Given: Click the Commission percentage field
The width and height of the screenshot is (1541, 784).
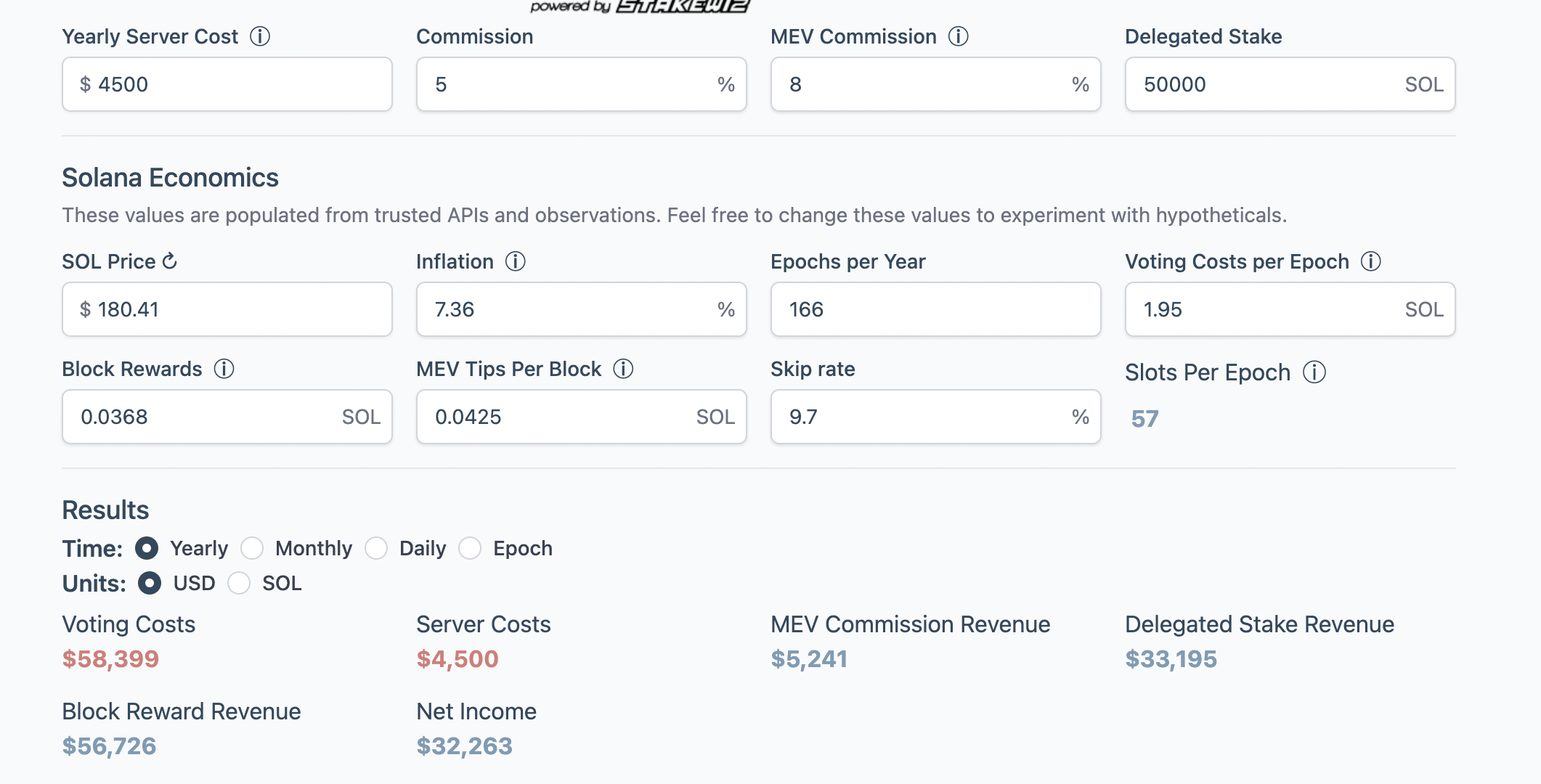Looking at the screenshot, I should pyautogui.click(x=582, y=84).
